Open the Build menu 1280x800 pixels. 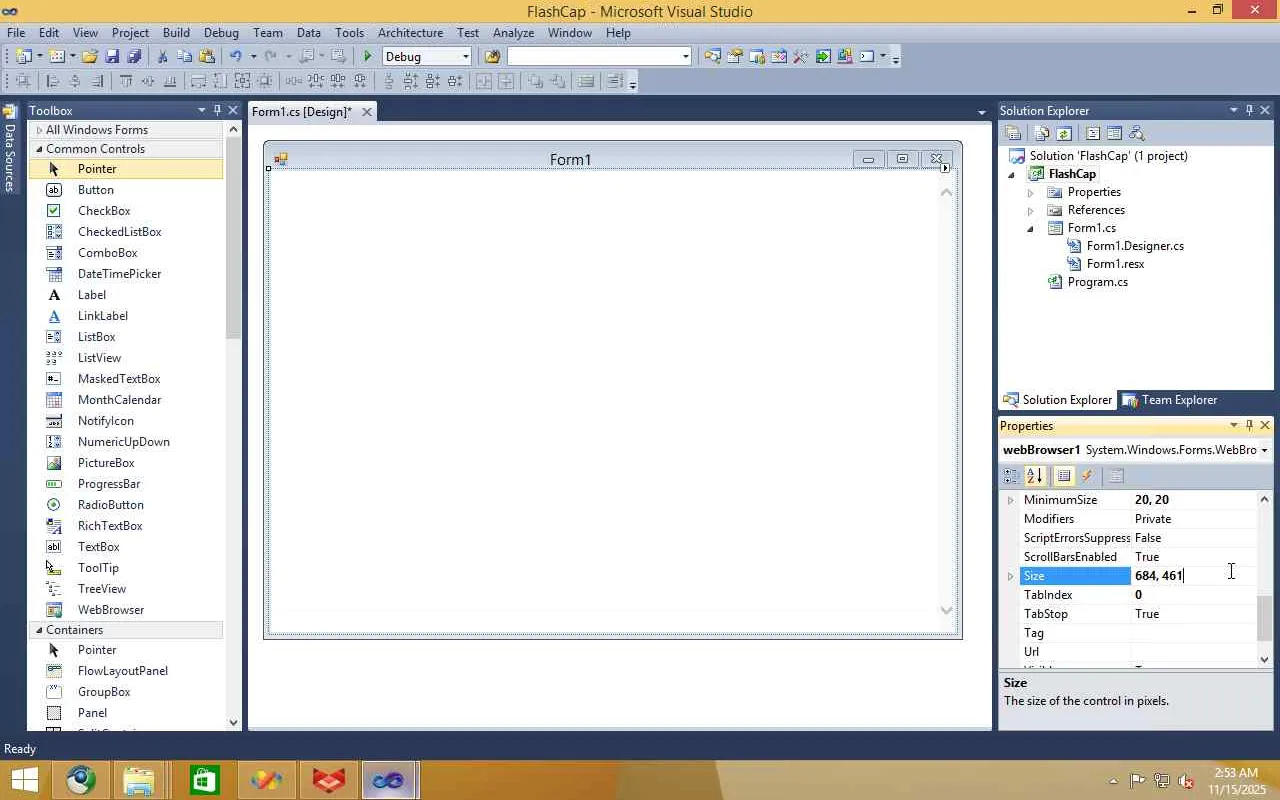click(x=176, y=33)
